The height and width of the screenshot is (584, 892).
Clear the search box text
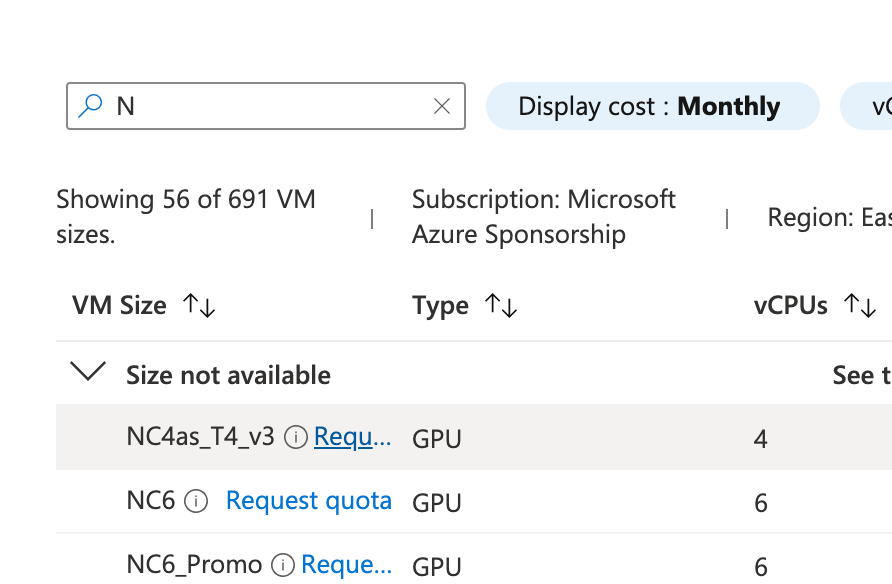pyautogui.click(x=442, y=106)
